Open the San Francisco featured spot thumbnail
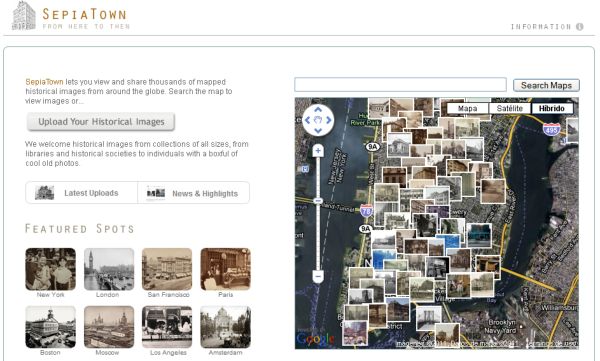The width and height of the screenshot is (600, 361). click(x=167, y=269)
